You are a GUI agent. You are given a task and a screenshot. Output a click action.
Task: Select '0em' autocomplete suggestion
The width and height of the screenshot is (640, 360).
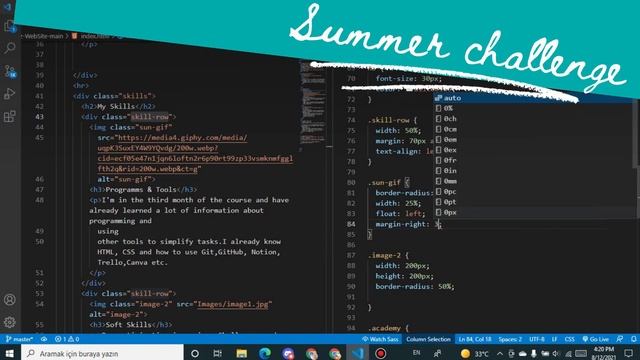click(536, 140)
